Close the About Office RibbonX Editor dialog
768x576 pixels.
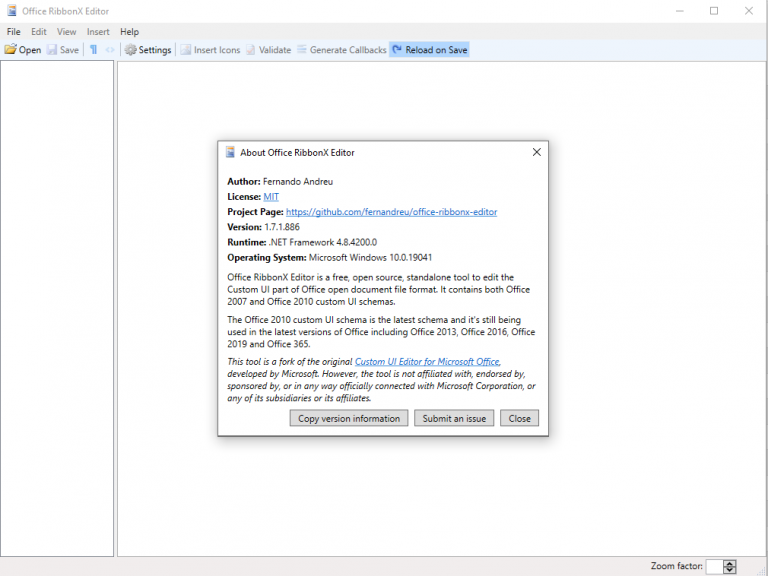pyautogui.click(x=537, y=152)
